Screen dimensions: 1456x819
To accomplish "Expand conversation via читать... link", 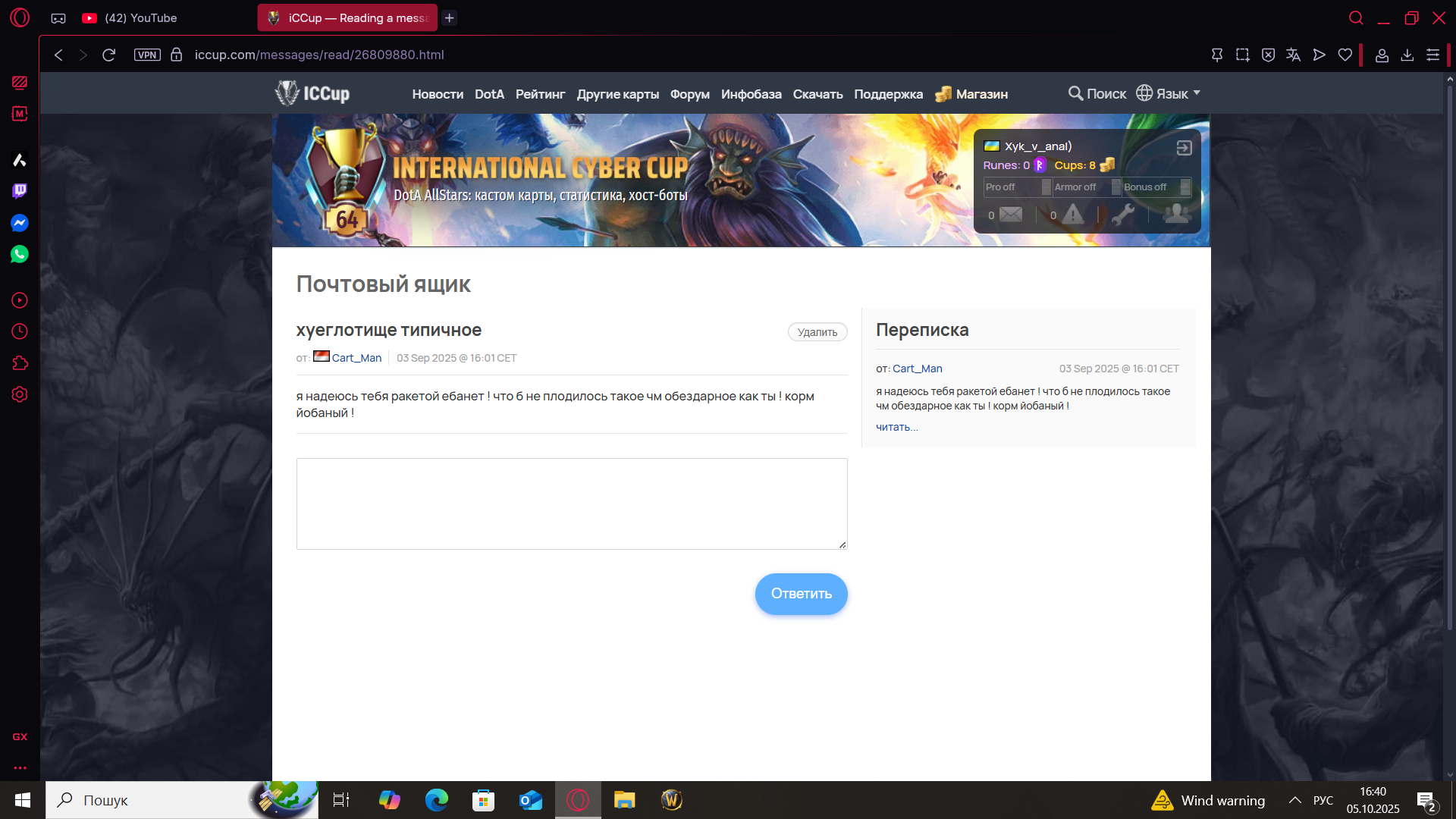I will click(896, 427).
